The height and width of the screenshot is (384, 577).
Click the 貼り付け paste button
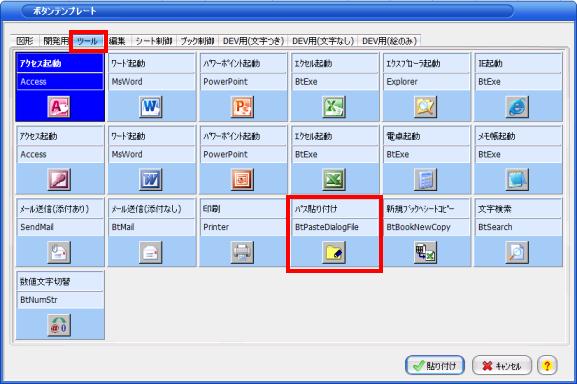click(x=435, y=366)
